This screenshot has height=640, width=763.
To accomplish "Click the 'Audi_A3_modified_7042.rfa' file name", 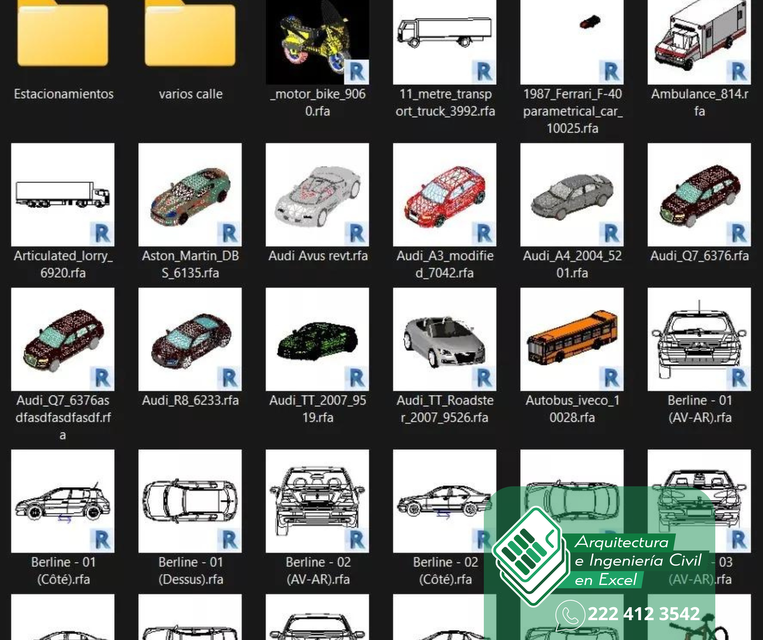I will coord(445,264).
